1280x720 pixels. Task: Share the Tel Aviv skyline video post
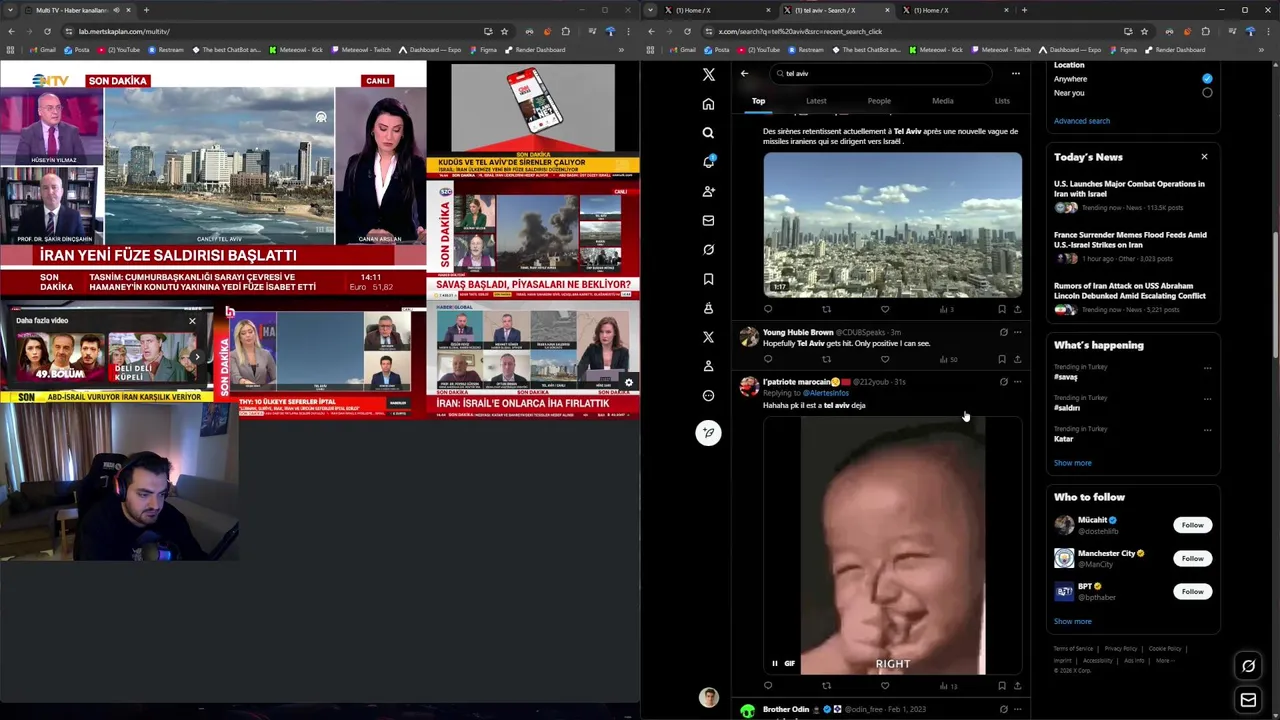click(x=1017, y=309)
